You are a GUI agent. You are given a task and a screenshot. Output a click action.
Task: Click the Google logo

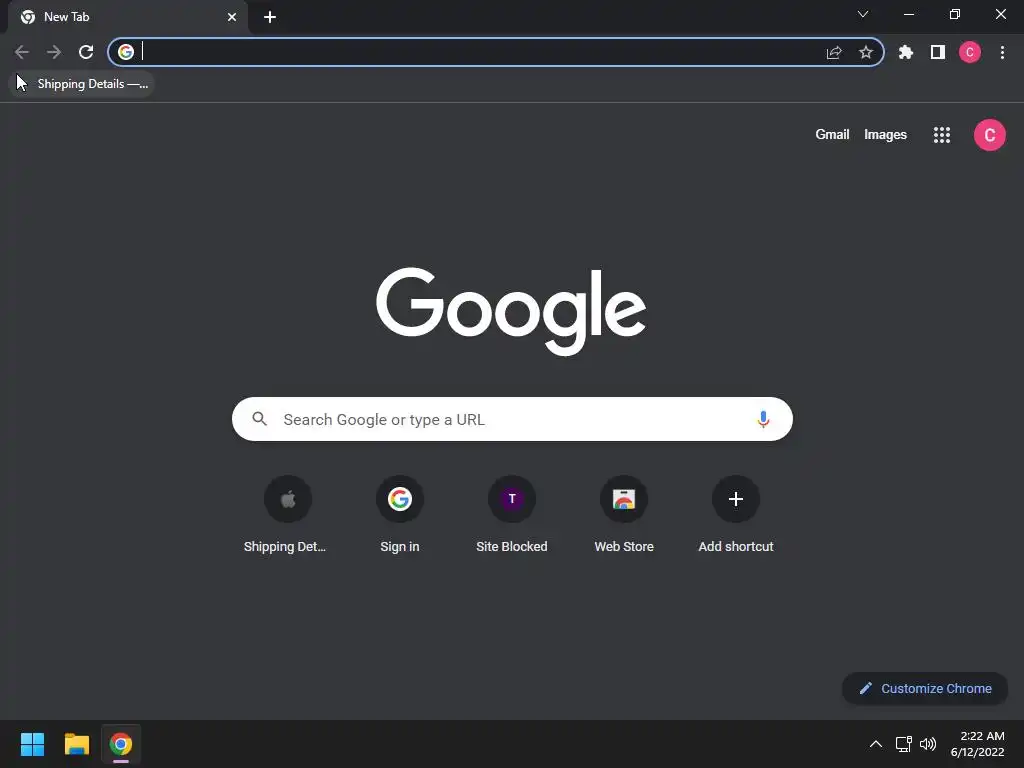click(x=511, y=311)
